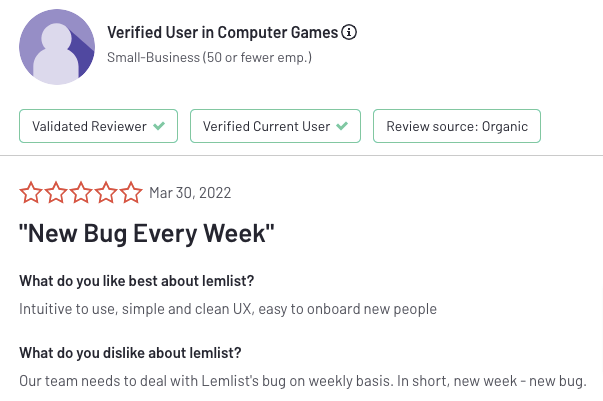Click the first rating star
Image resolution: width=603 pixels, height=401 pixels.
pyautogui.click(x=31, y=192)
